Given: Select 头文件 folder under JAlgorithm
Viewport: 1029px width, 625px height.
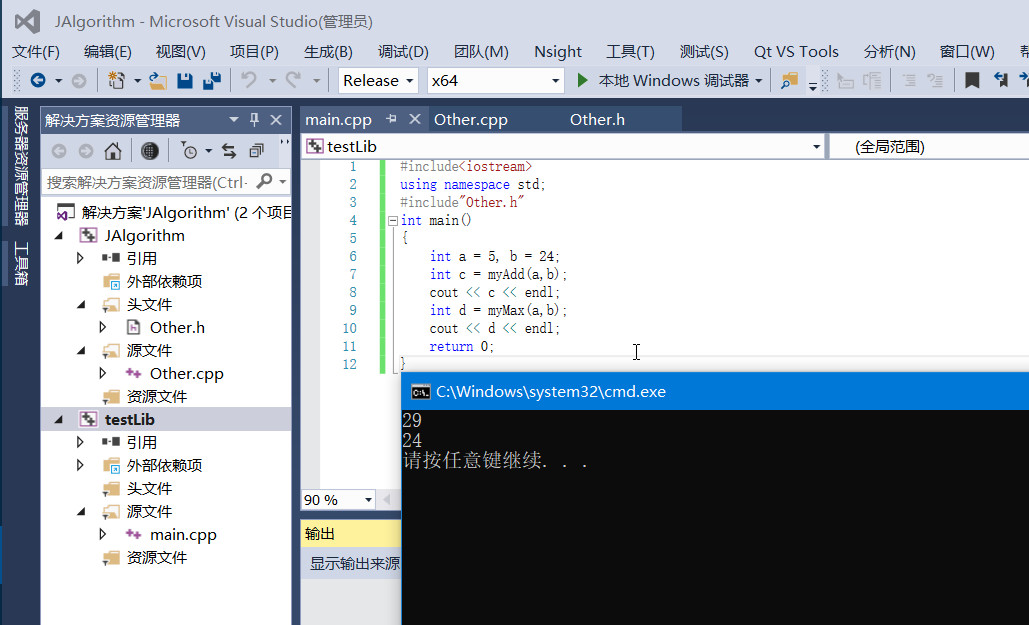Looking at the screenshot, I should point(149,304).
